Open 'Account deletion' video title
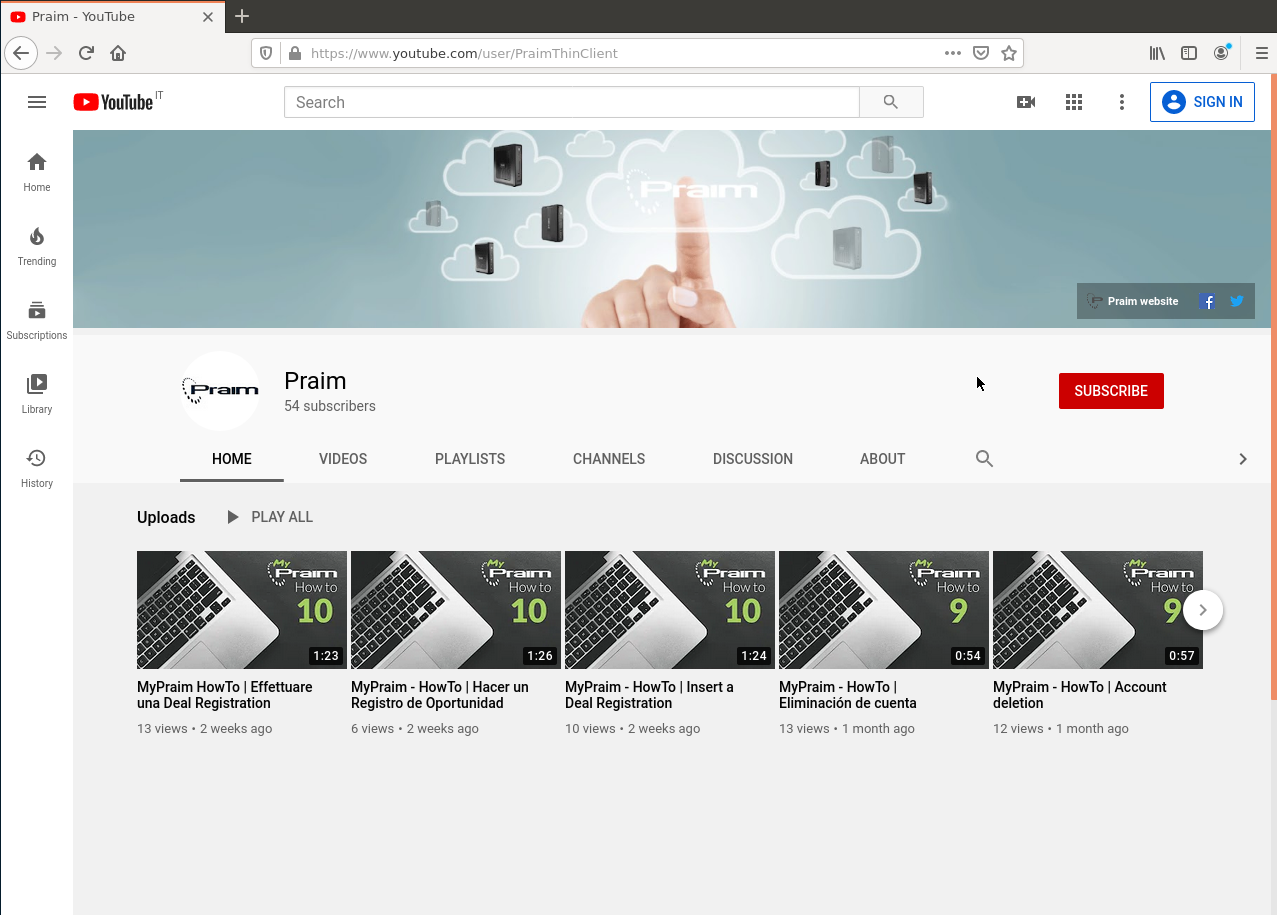The height and width of the screenshot is (915, 1277). click(1080, 695)
